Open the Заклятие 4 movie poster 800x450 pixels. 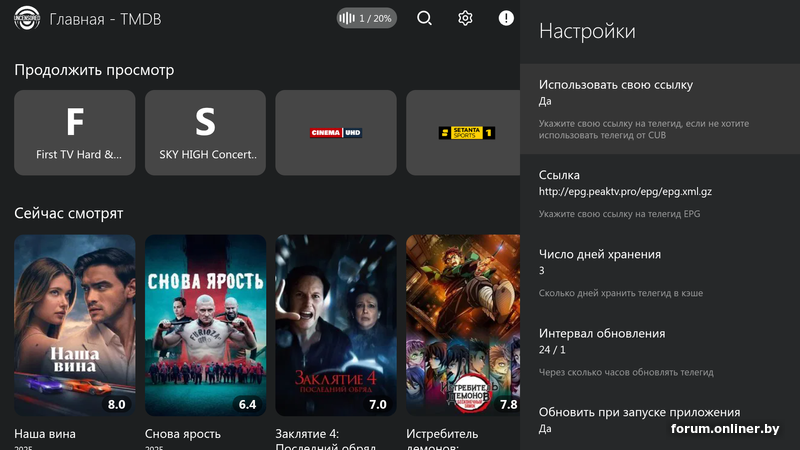pyautogui.click(x=336, y=325)
